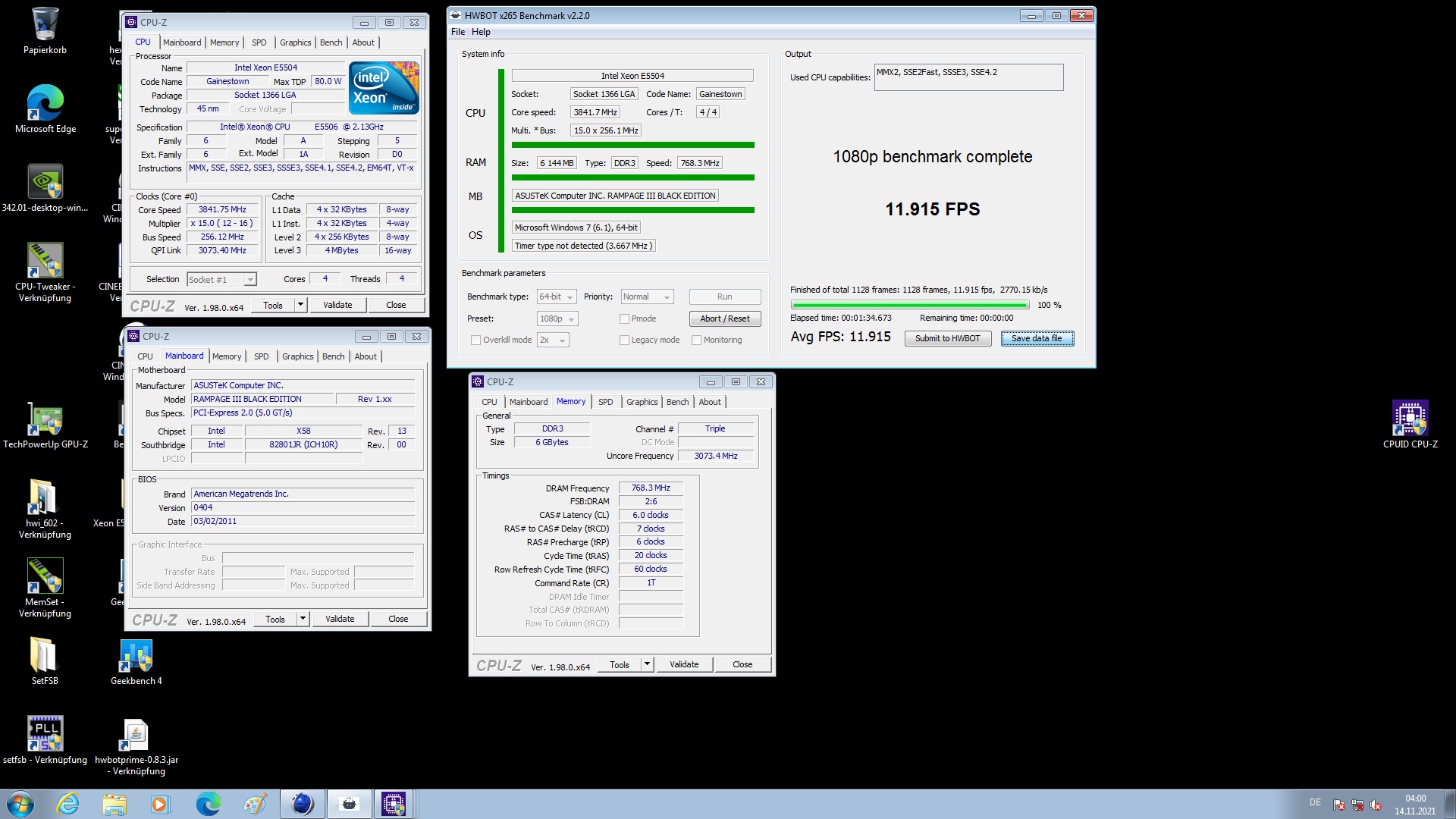This screenshot has width=1456, height=819.
Task: Switch to SPD tab in CPU-Z CPU window
Action: [259, 42]
